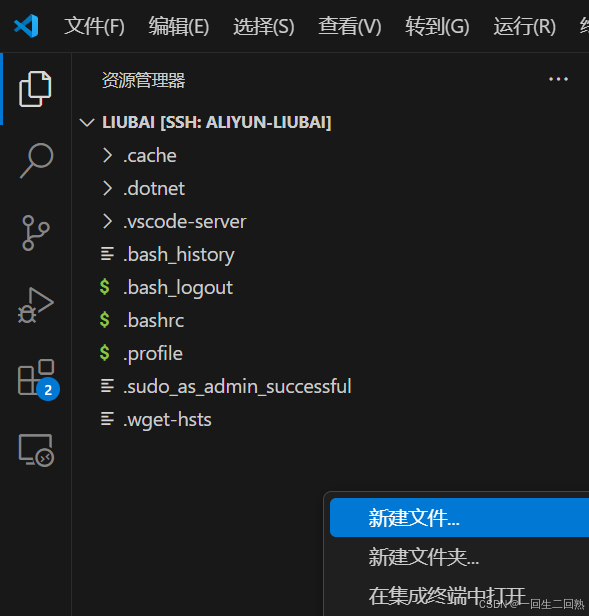This screenshot has width=589, height=616.
Task: Open the 文件(F) menu
Action: click(94, 26)
